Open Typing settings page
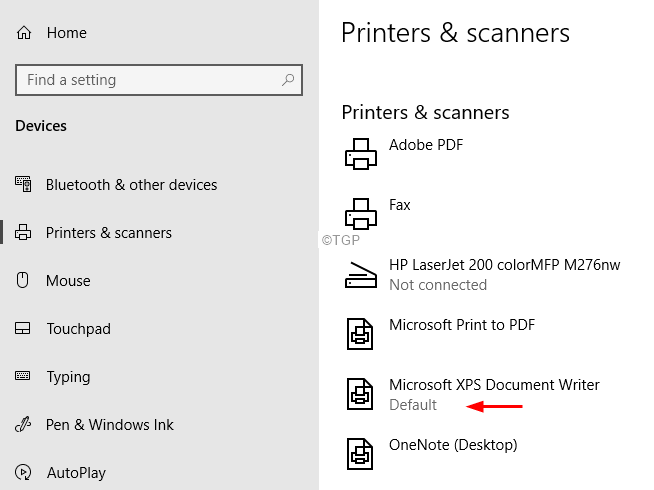 tap(68, 377)
